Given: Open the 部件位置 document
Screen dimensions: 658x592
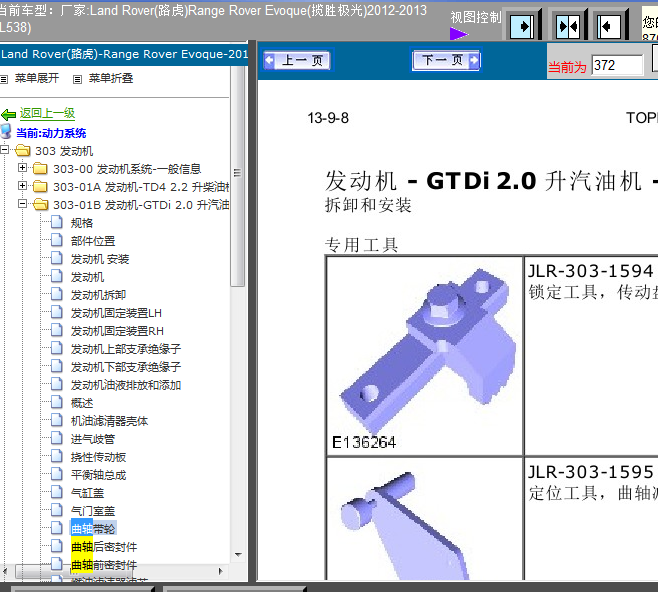Looking at the screenshot, I should [93, 241].
